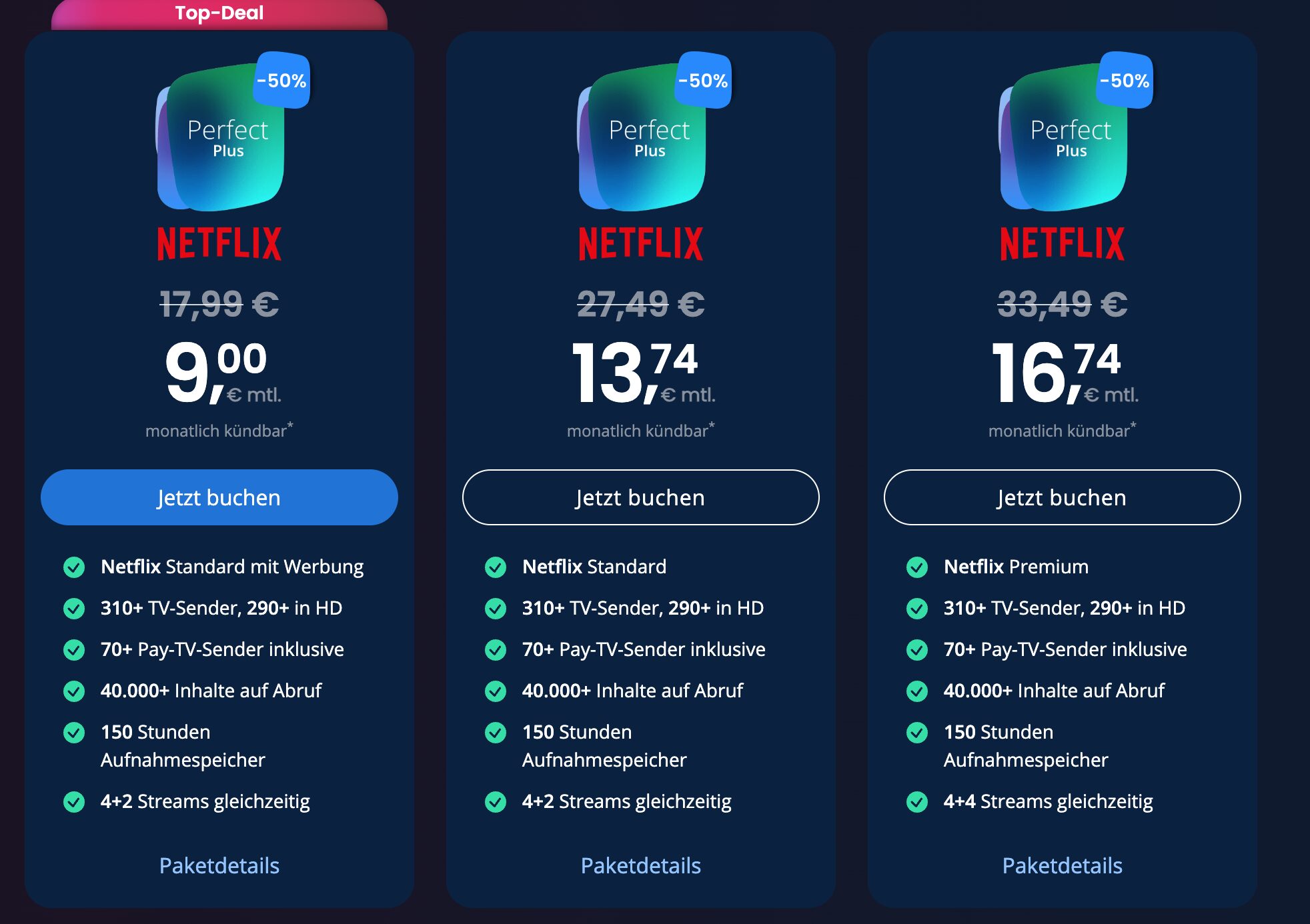1310x924 pixels.
Task: Click the Netflix logo in the 13,74 € card
Action: pos(641,243)
